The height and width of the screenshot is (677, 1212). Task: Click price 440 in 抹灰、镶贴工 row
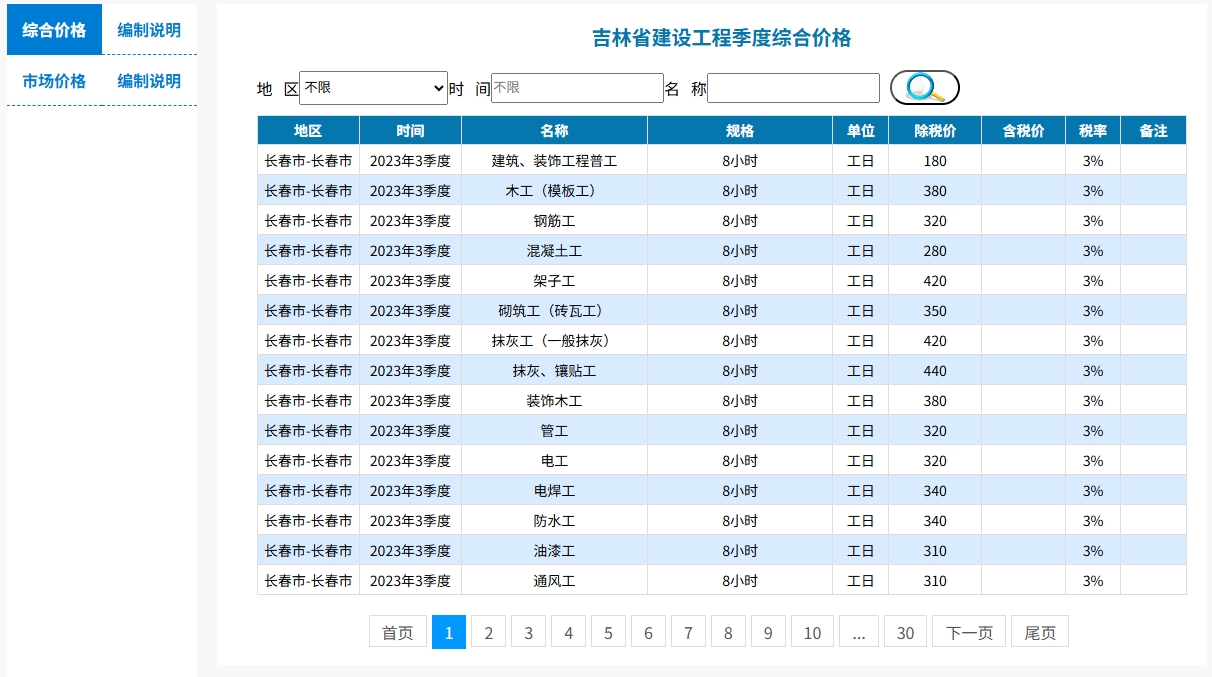(x=935, y=371)
